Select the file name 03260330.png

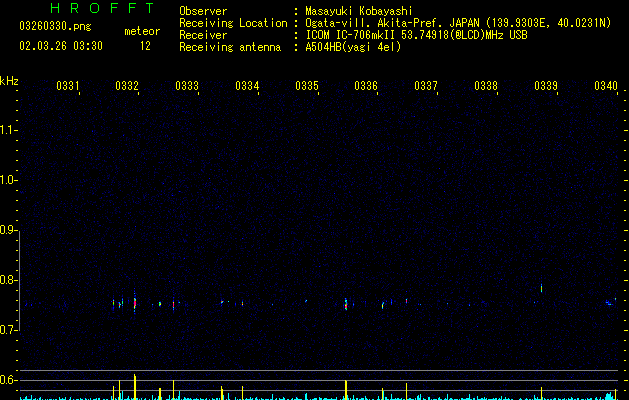tap(55, 26)
